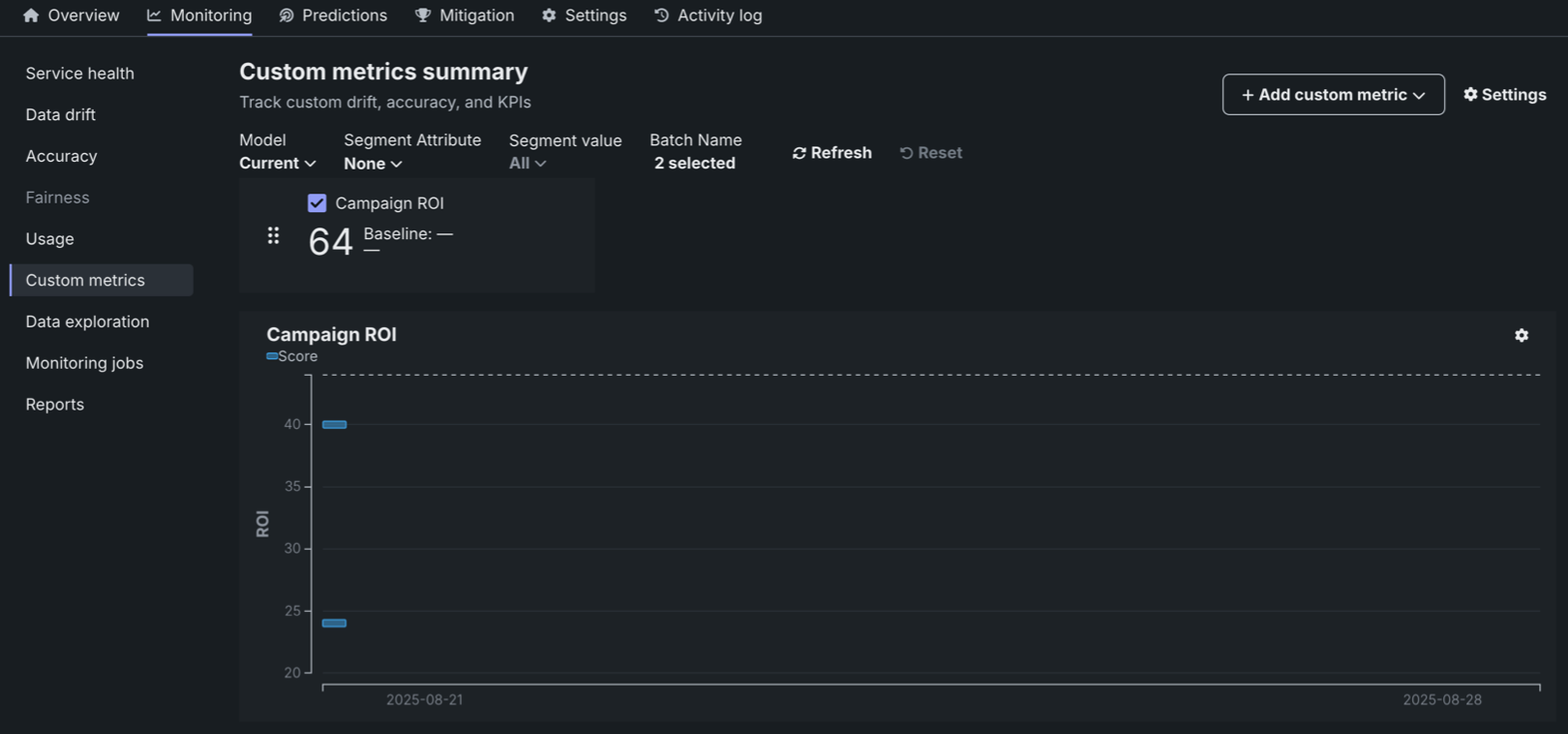Click the blue data marker at ROI 40
The height and width of the screenshot is (734, 1568).
coord(334,424)
